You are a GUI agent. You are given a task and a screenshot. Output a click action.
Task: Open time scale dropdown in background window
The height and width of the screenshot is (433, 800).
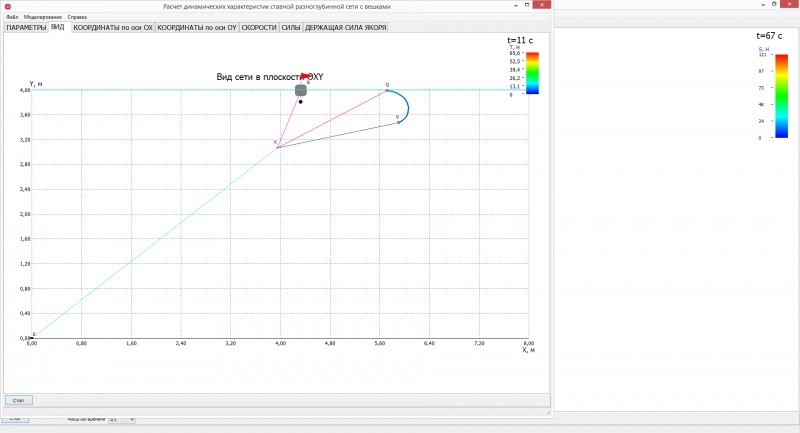(x=121, y=419)
